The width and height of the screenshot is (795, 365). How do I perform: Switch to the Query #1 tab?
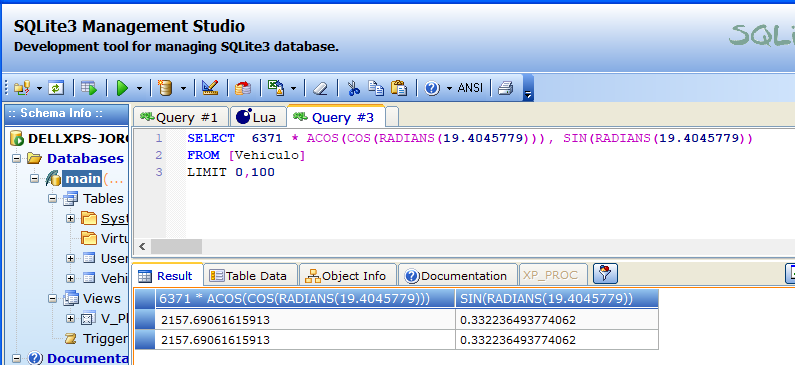[x=180, y=117]
